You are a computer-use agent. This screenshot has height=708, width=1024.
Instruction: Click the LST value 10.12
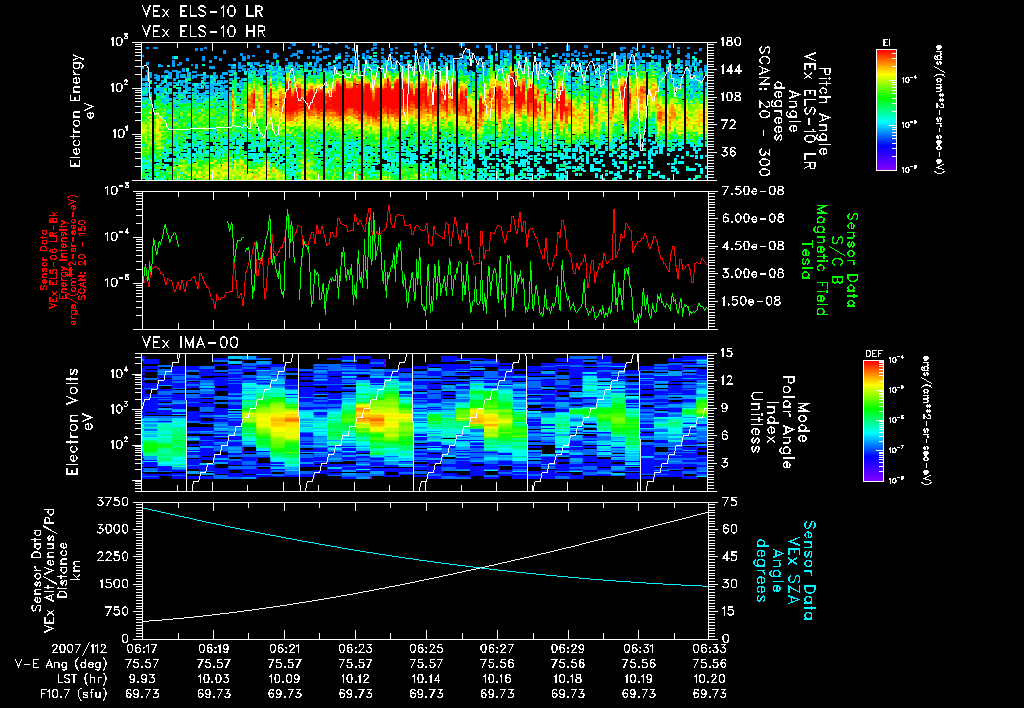pos(355,679)
